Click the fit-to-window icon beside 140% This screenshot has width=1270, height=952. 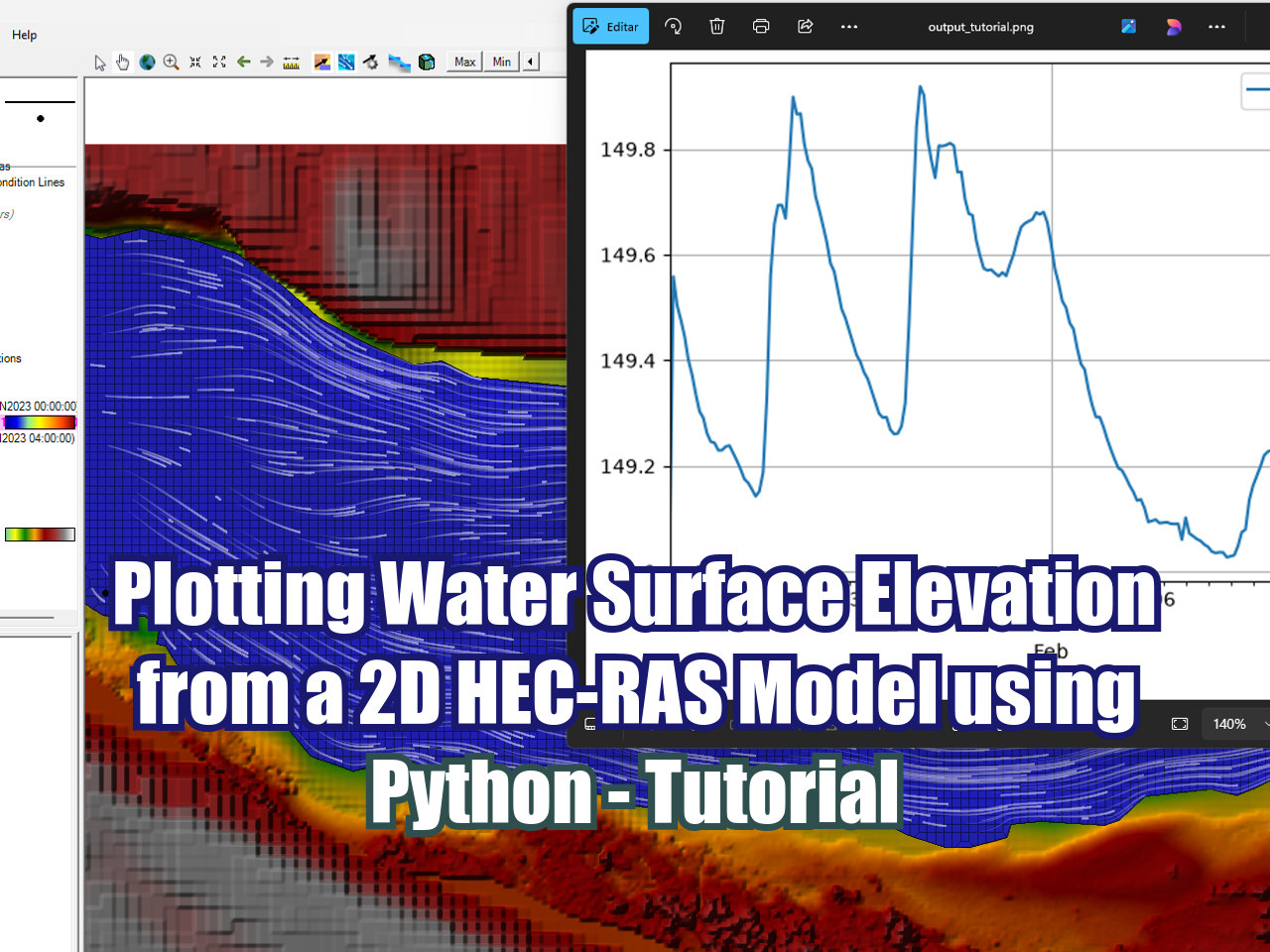(x=1180, y=724)
